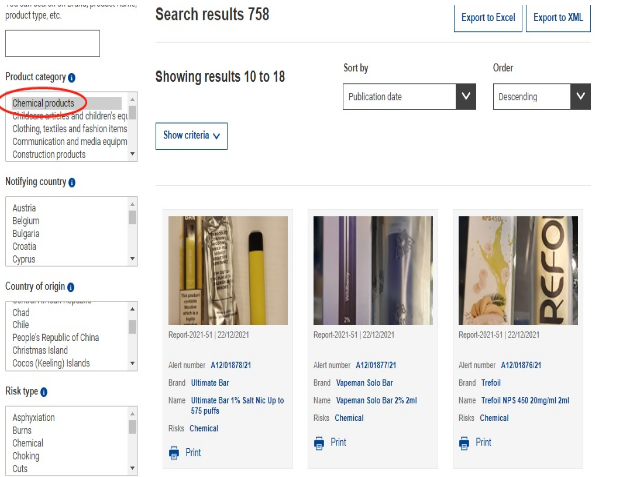Click the Notifying country list scrollbar

pos(132,232)
